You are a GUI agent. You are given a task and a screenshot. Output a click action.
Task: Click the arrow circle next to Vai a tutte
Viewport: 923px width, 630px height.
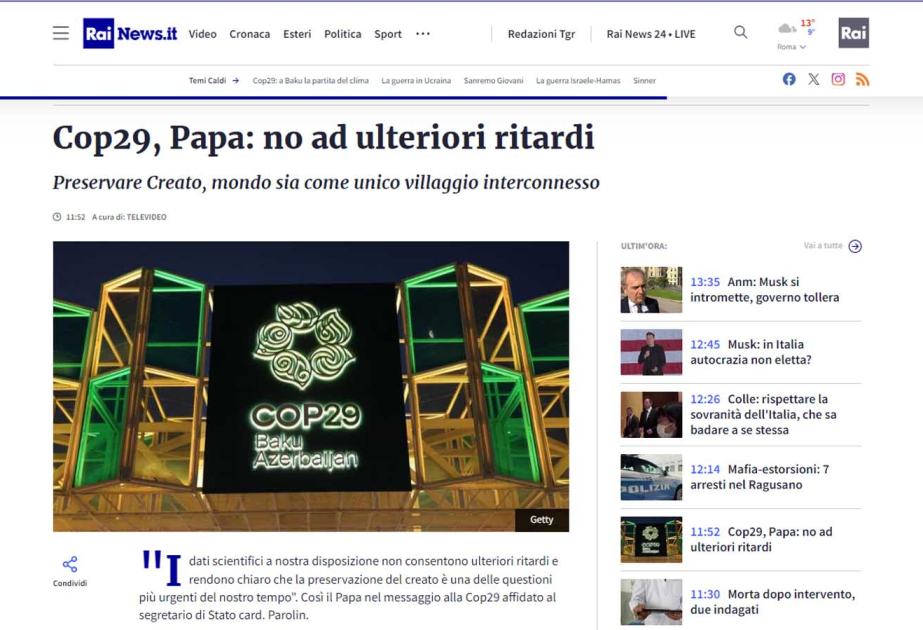click(855, 246)
